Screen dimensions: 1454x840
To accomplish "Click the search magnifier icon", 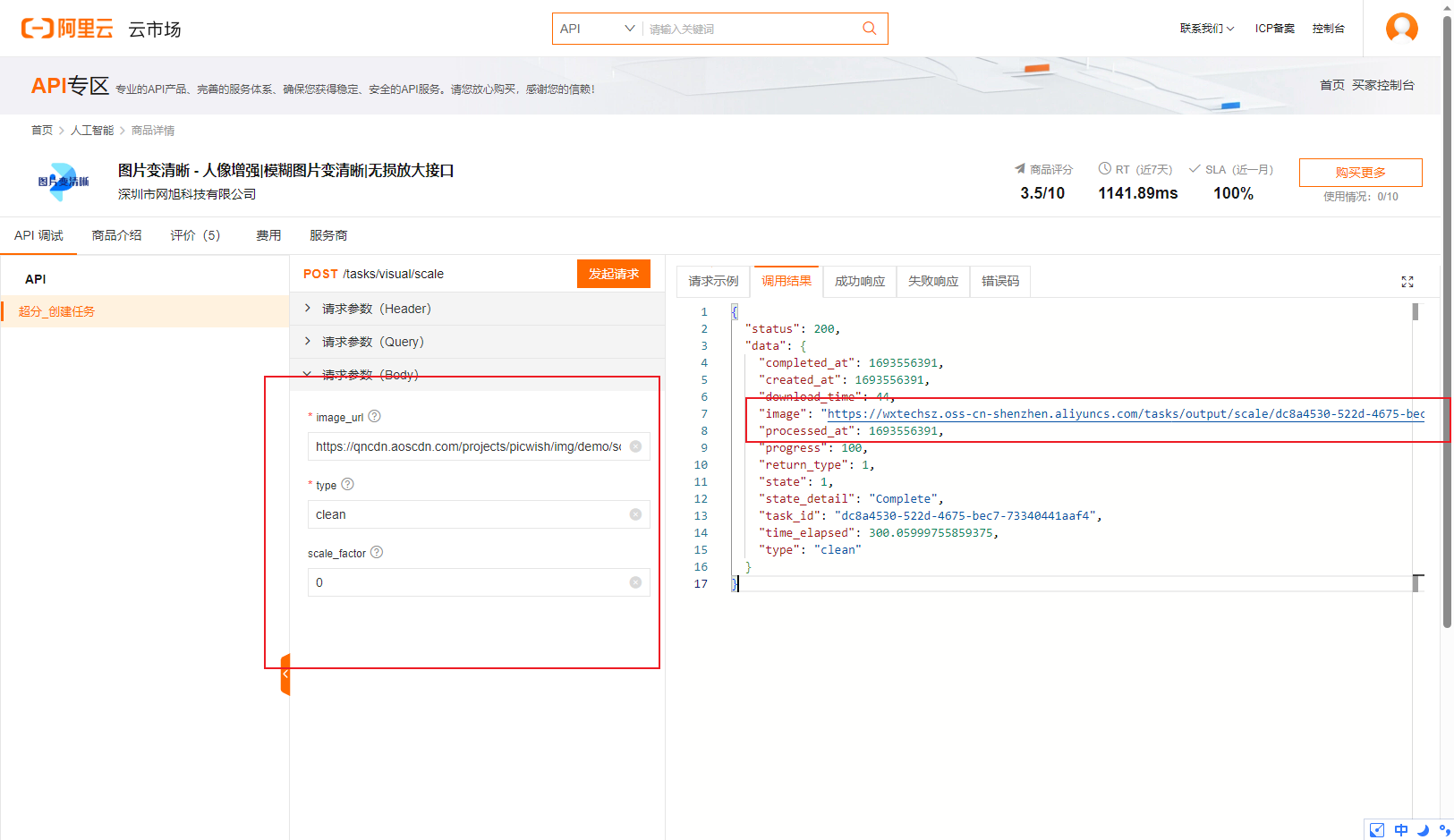I will (x=869, y=29).
